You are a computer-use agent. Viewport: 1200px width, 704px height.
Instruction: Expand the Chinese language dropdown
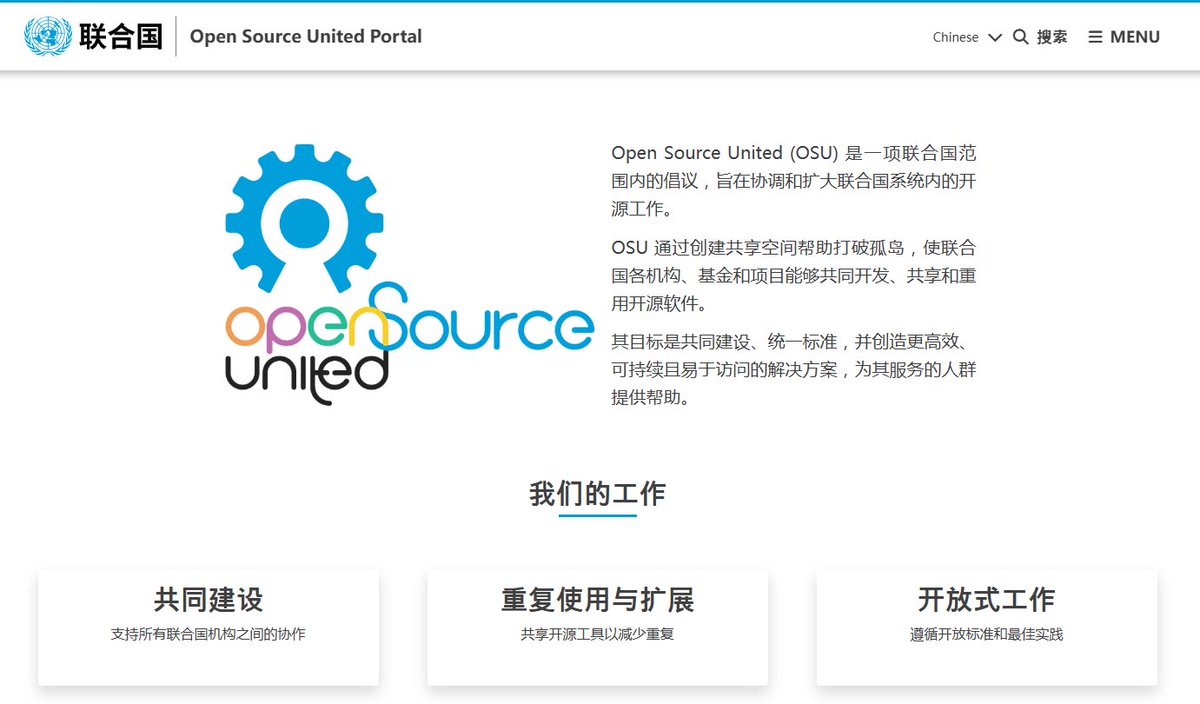[x=966, y=37]
